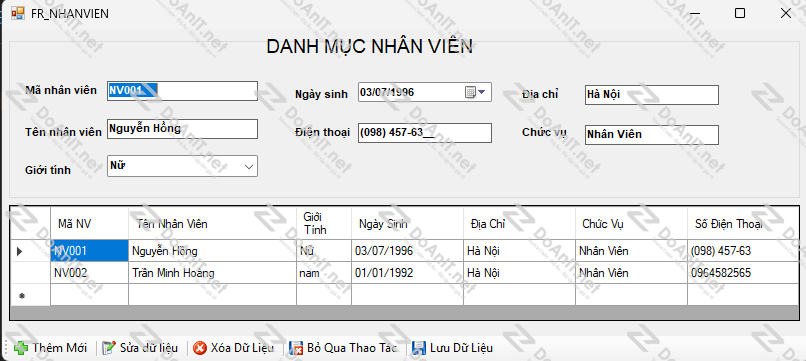Click the new-row asterisk row header

click(x=30, y=295)
